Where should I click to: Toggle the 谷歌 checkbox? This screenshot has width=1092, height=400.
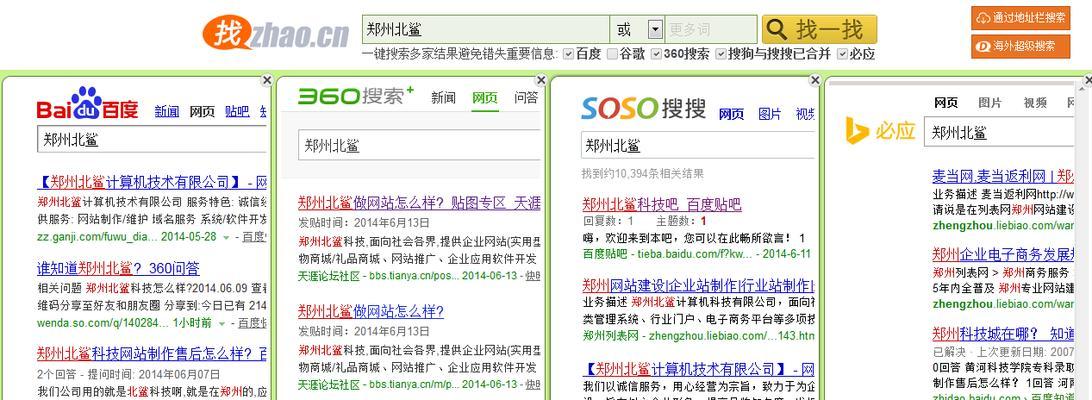tap(612, 54)
